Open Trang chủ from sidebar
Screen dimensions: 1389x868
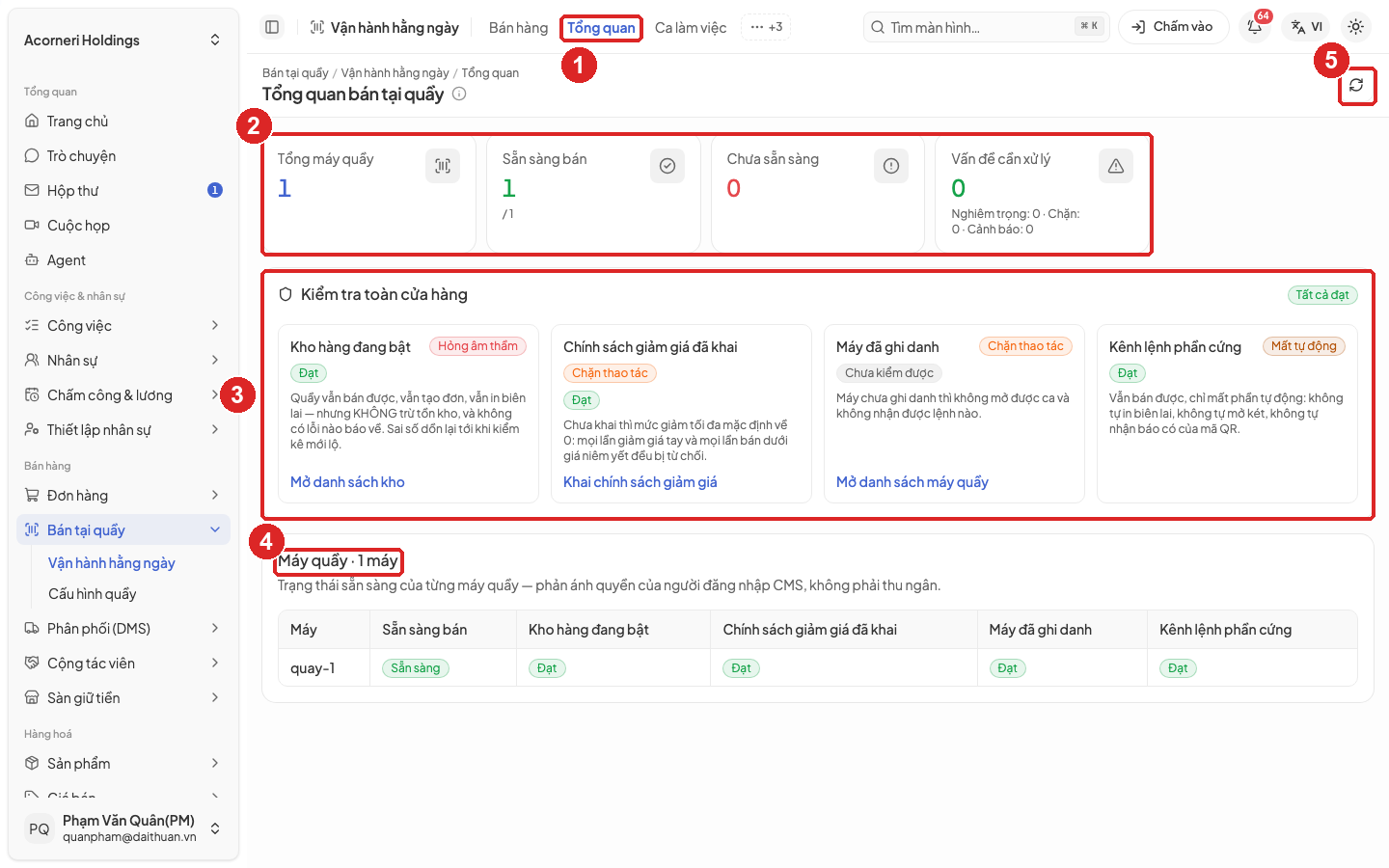click(123, 122)
